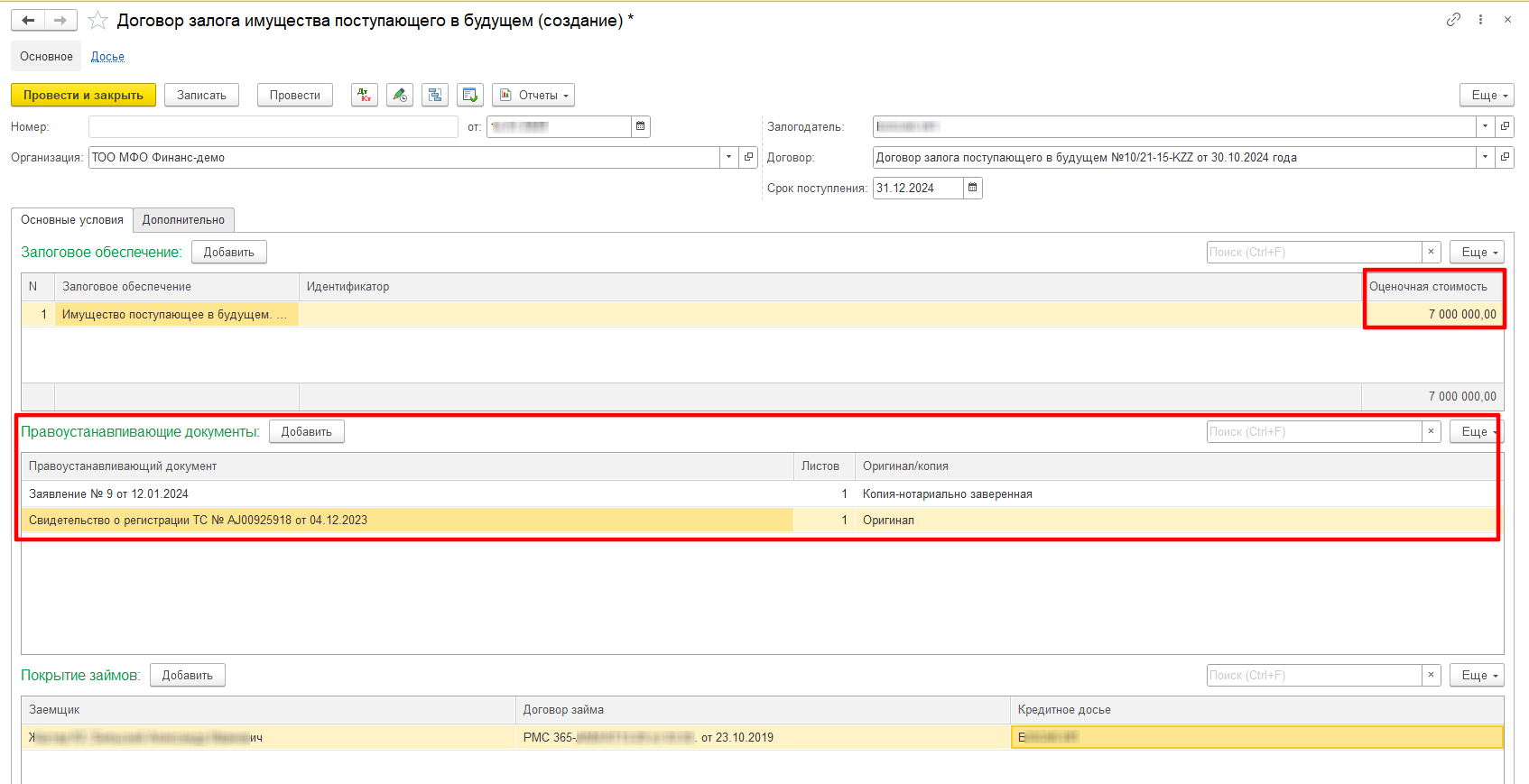The height and width of the screenshot is (784, 1529).
Task: Open the vertical three-dot options menu
Action: (x=1480, y=19)
